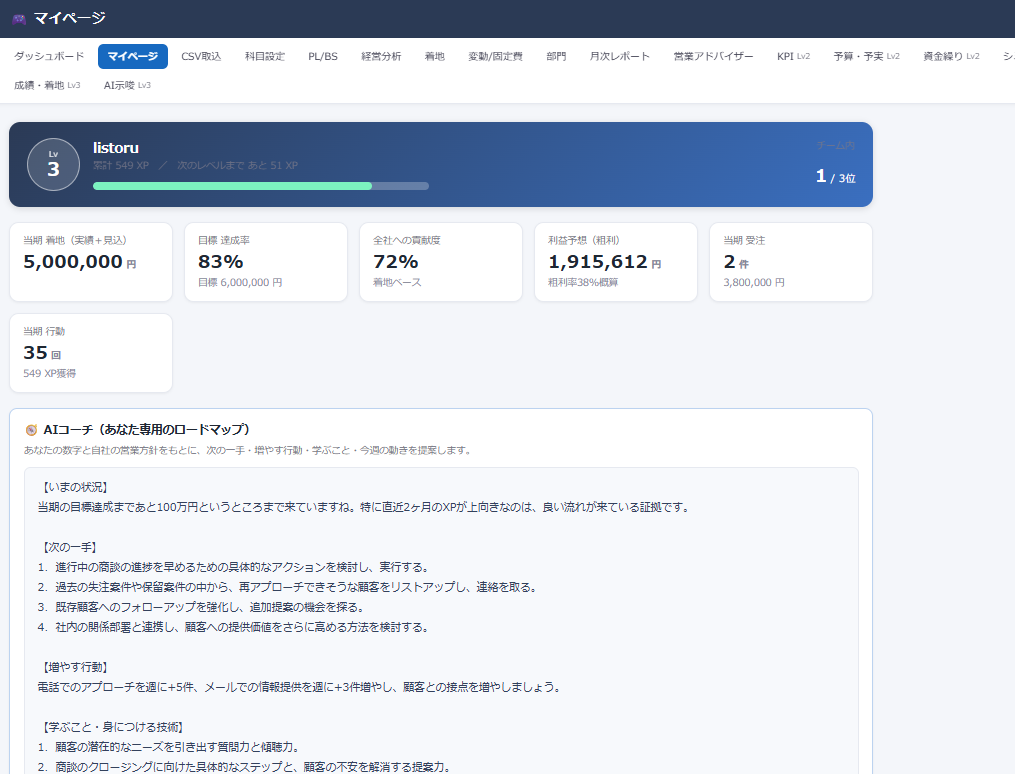
Task: Open the 予算・予実 Lv2 tab
Action: tap(867, 56)
